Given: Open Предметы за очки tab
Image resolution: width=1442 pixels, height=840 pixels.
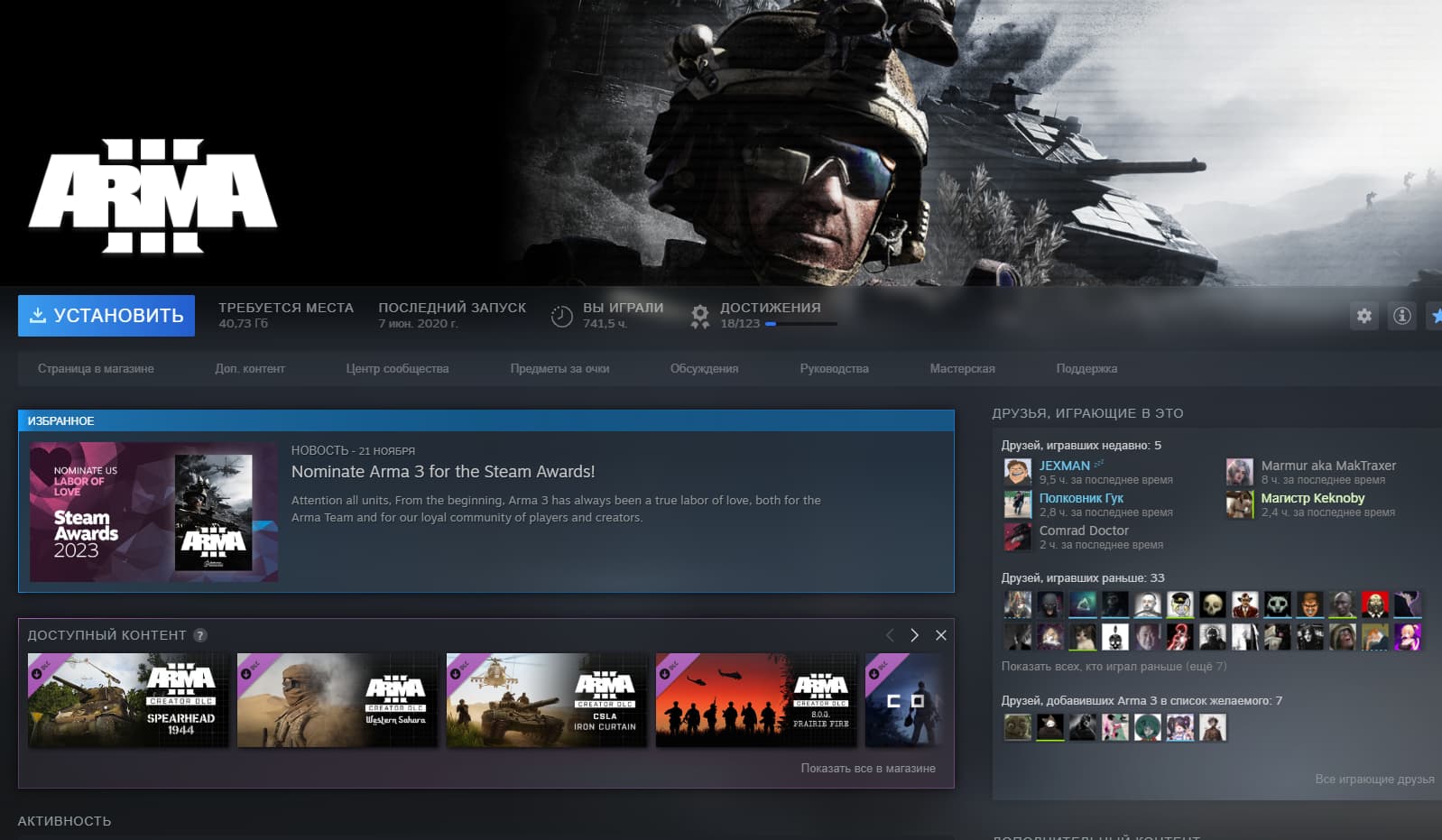Looking at the screenshot, I should point(559,368).
